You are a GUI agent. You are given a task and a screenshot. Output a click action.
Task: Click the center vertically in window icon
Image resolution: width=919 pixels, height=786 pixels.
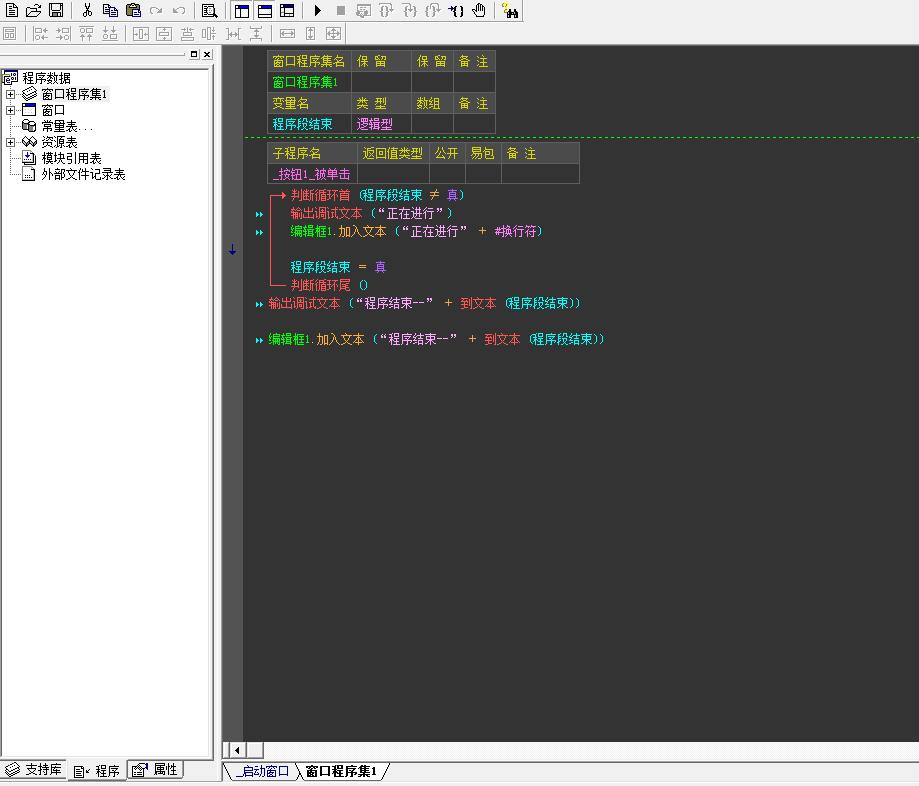(x=164, y=33)
